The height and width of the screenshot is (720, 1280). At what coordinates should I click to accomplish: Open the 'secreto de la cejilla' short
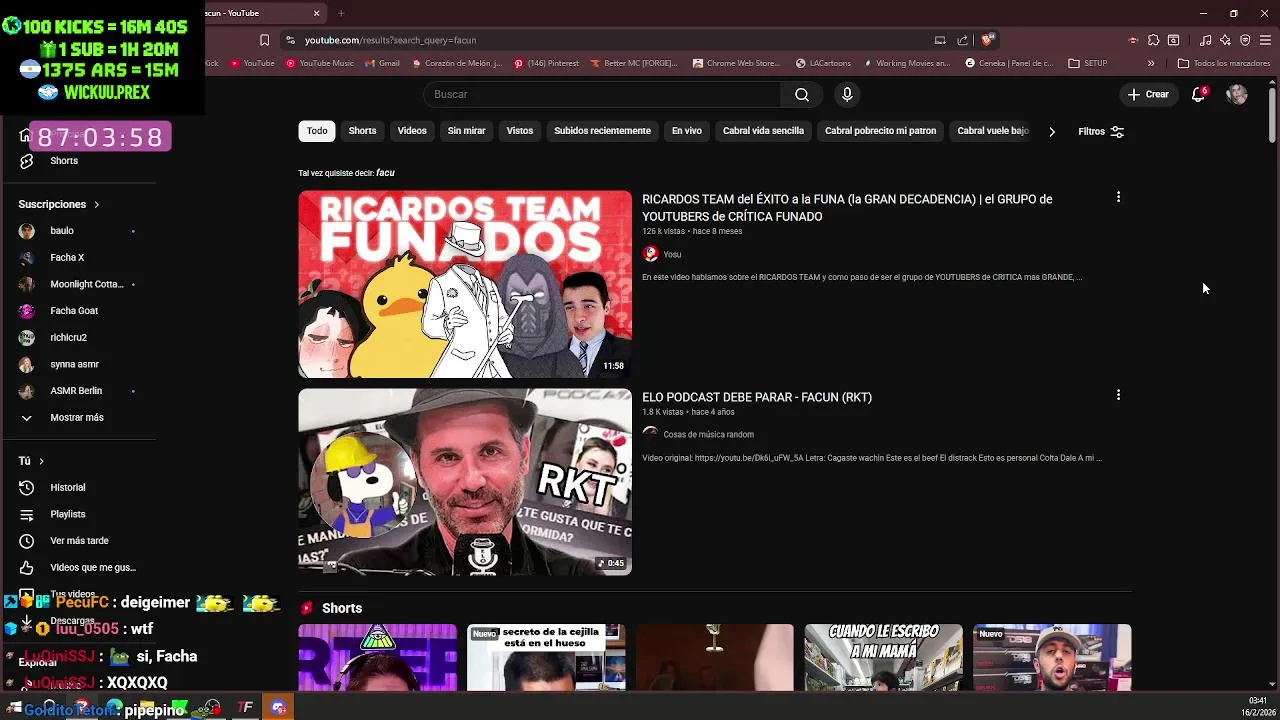(x=546, y=657)
